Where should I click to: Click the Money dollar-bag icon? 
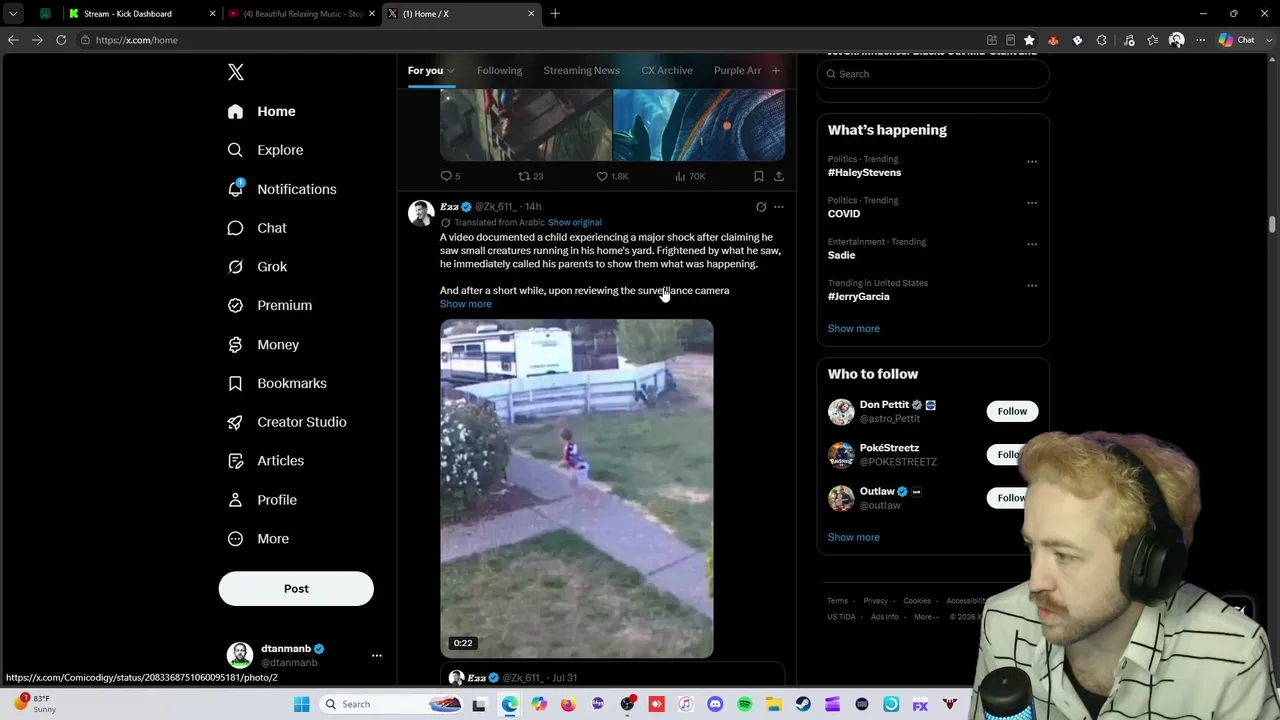click(x=236, y=344)
